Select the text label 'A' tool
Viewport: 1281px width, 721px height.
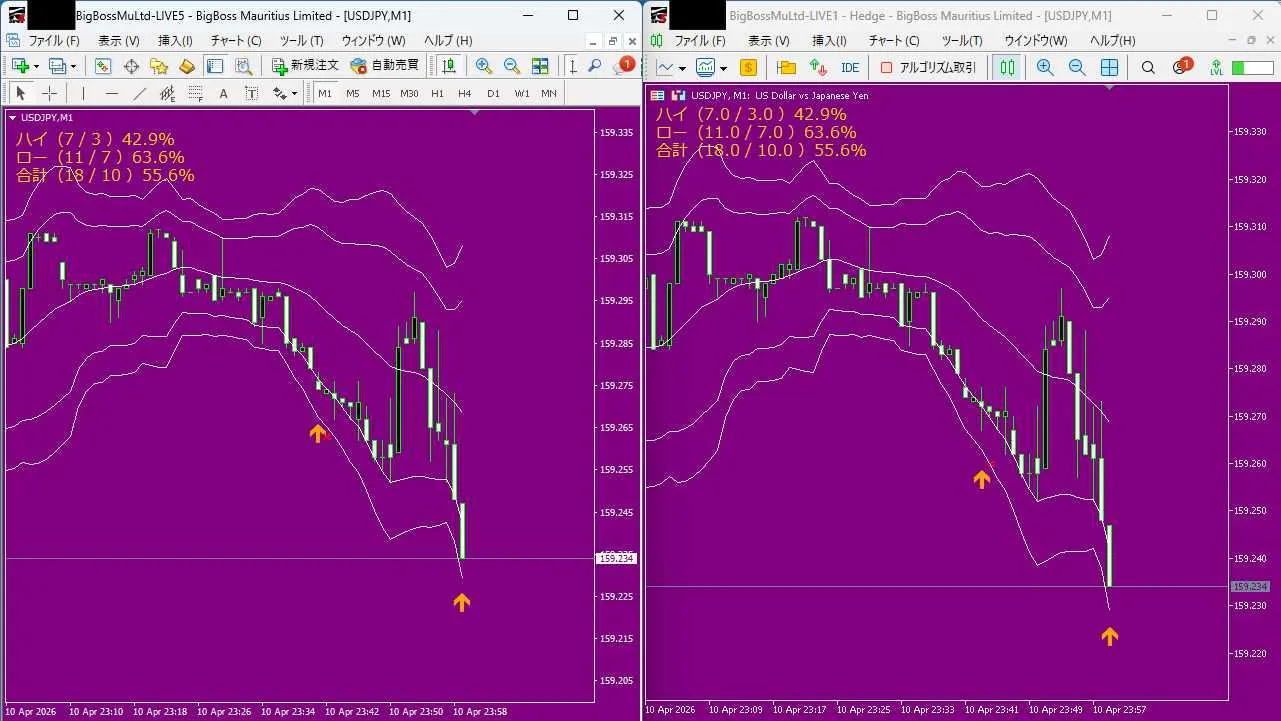click(x=223, y=93)
